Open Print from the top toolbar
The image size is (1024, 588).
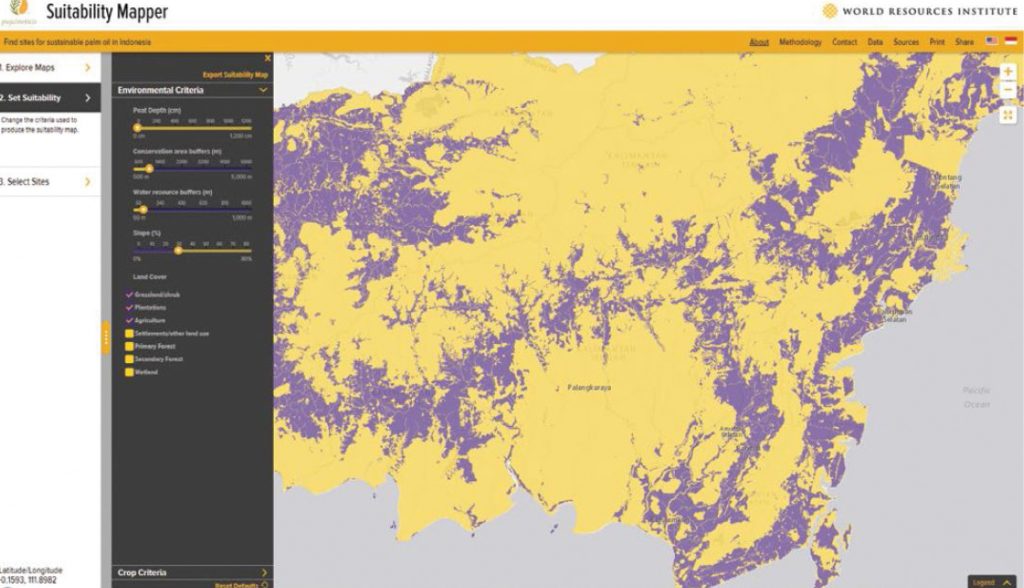pyautogui.click(x=936, y=42)
